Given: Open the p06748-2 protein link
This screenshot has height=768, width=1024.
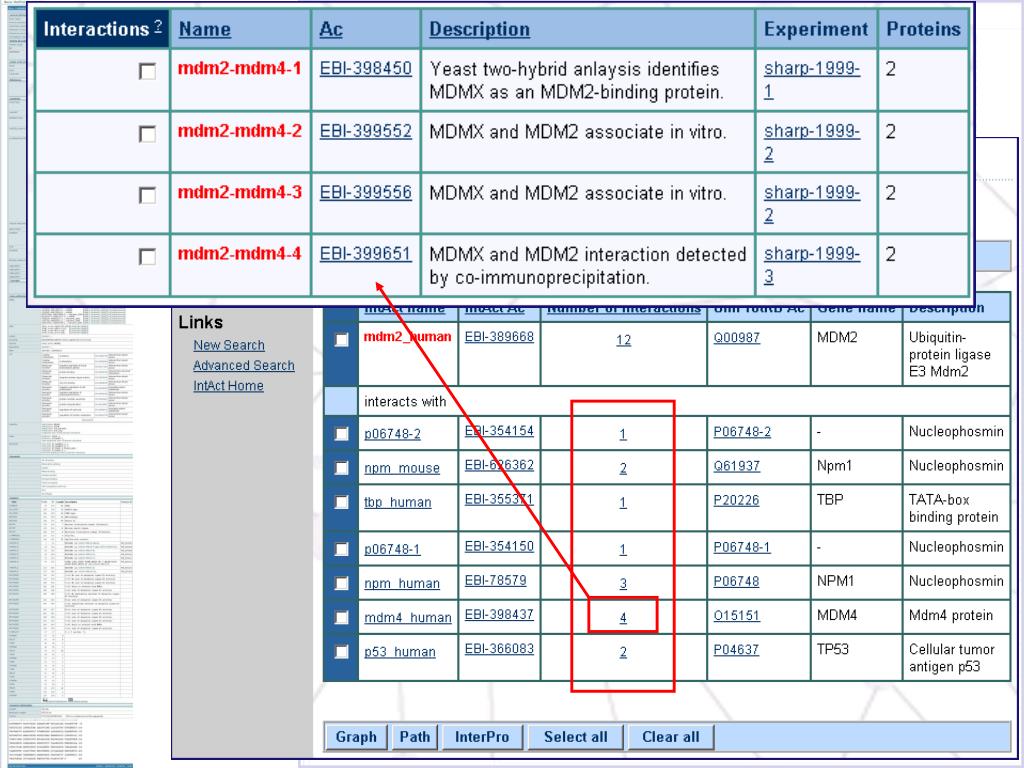Looking at the screenshot, I should coord(392,434).
